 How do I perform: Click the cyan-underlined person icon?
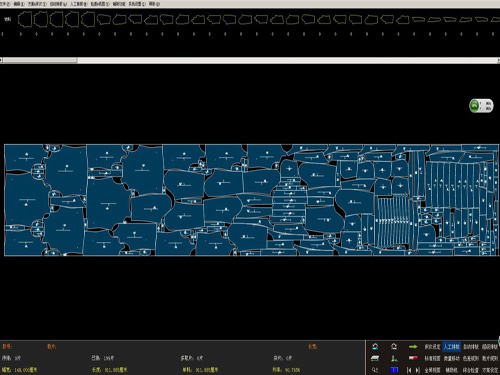point(375,347)
